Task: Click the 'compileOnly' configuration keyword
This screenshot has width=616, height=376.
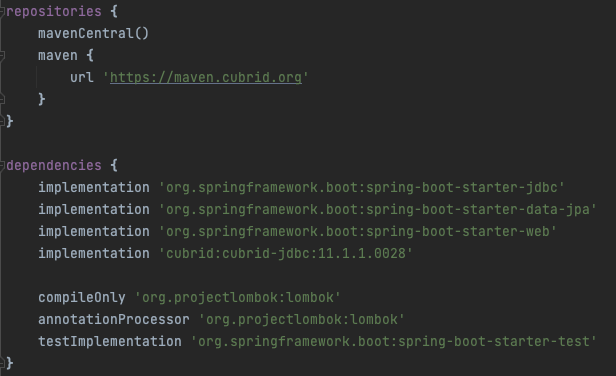Action: [82, 297]
